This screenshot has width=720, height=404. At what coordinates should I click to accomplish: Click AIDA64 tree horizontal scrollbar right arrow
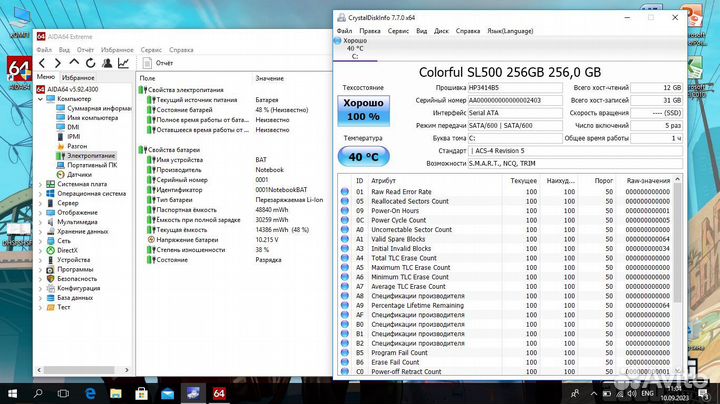pos(127,370)
